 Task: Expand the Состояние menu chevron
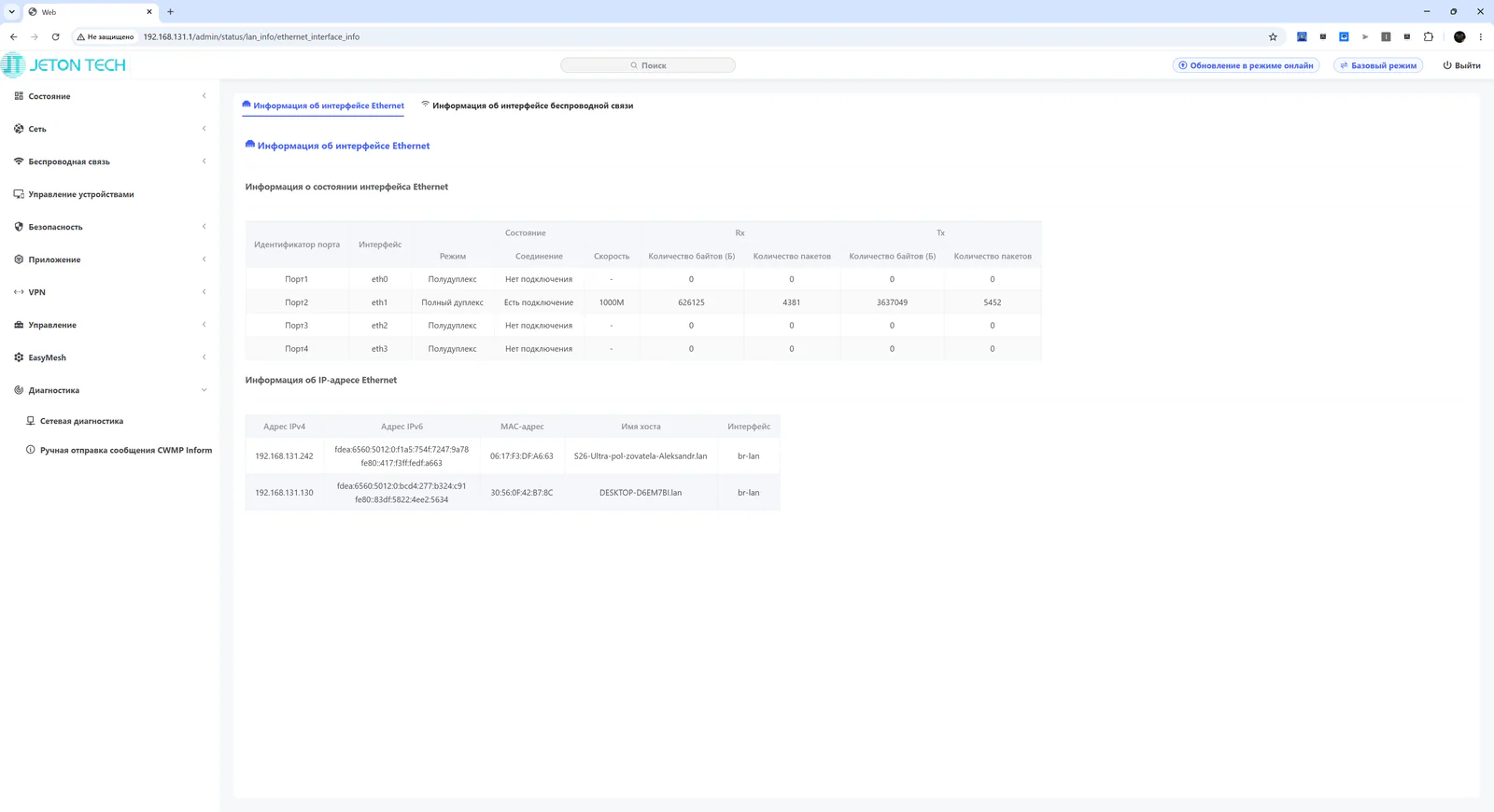point(204,96)
